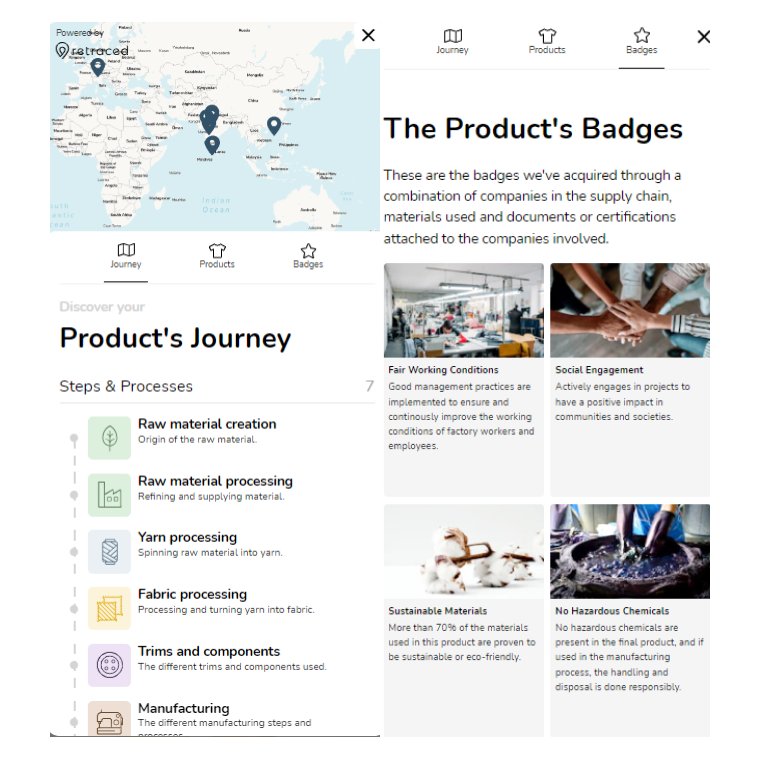Open the Fair Working Conditions badge image

(x=464, y=310)
